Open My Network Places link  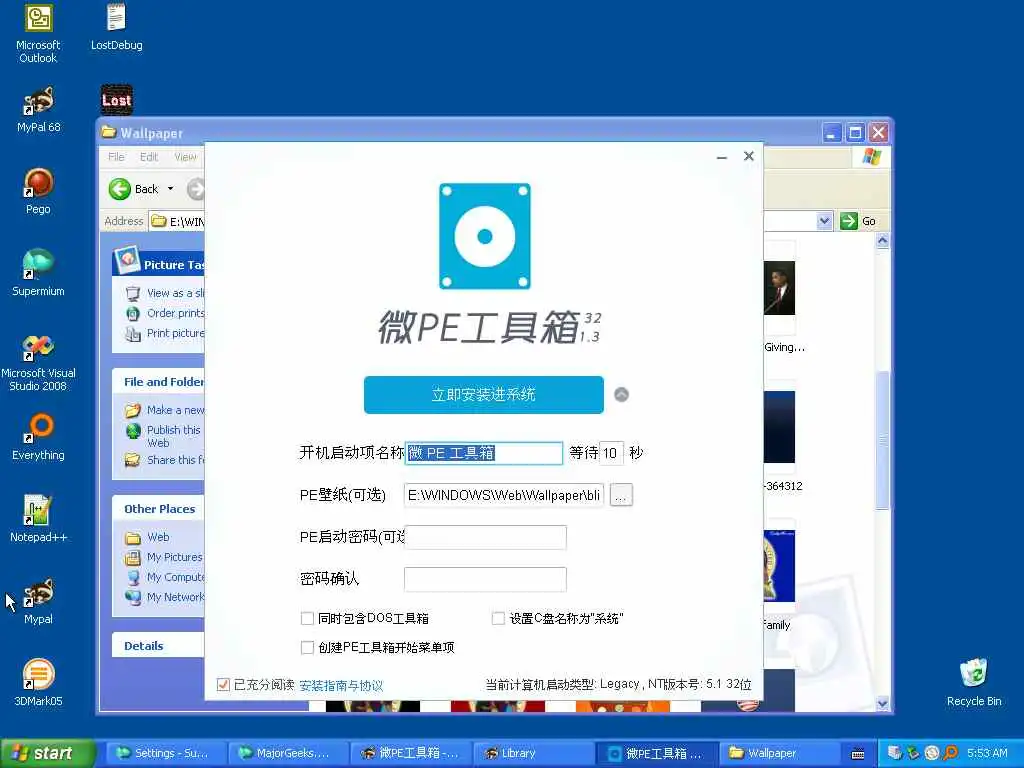175,597
